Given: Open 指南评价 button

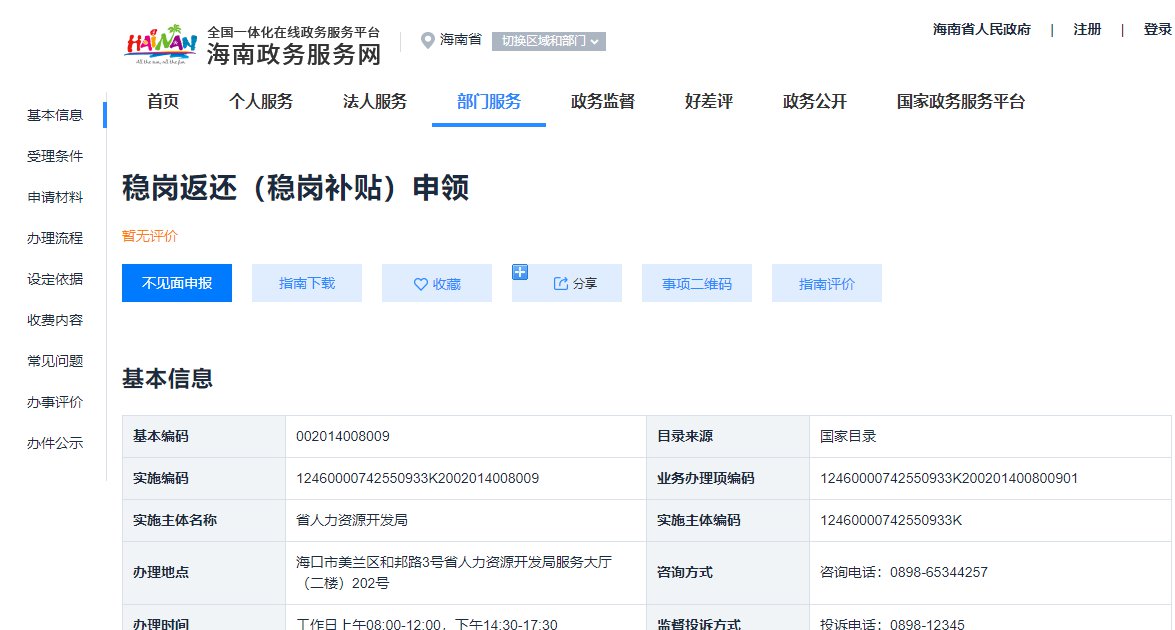Looking at the screenshot, I should [x=827, y=284].
